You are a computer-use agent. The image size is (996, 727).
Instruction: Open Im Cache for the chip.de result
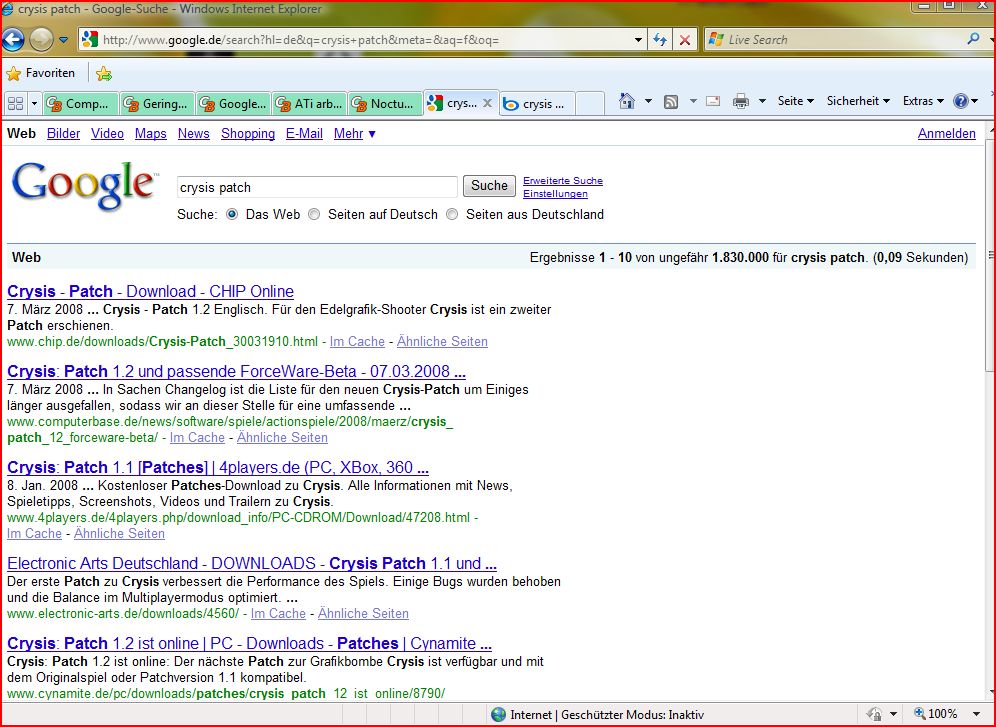357,342
